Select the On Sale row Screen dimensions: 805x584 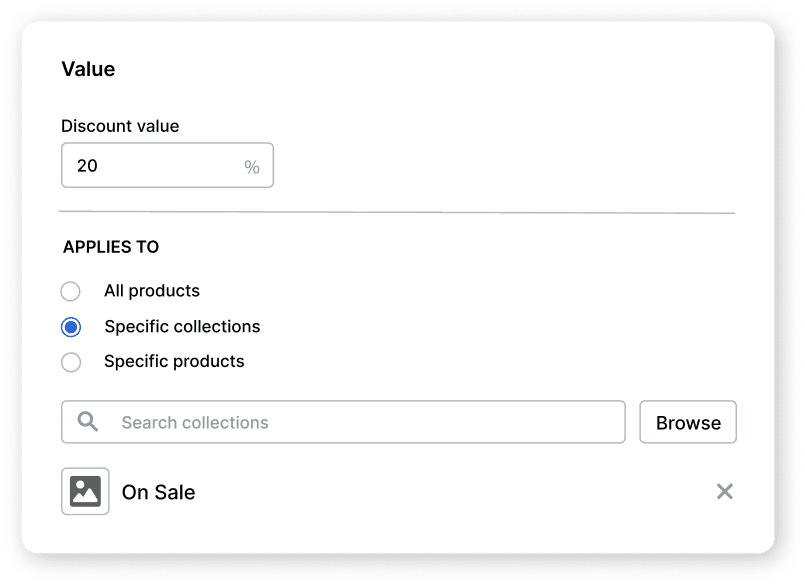[x=400, y=491]
